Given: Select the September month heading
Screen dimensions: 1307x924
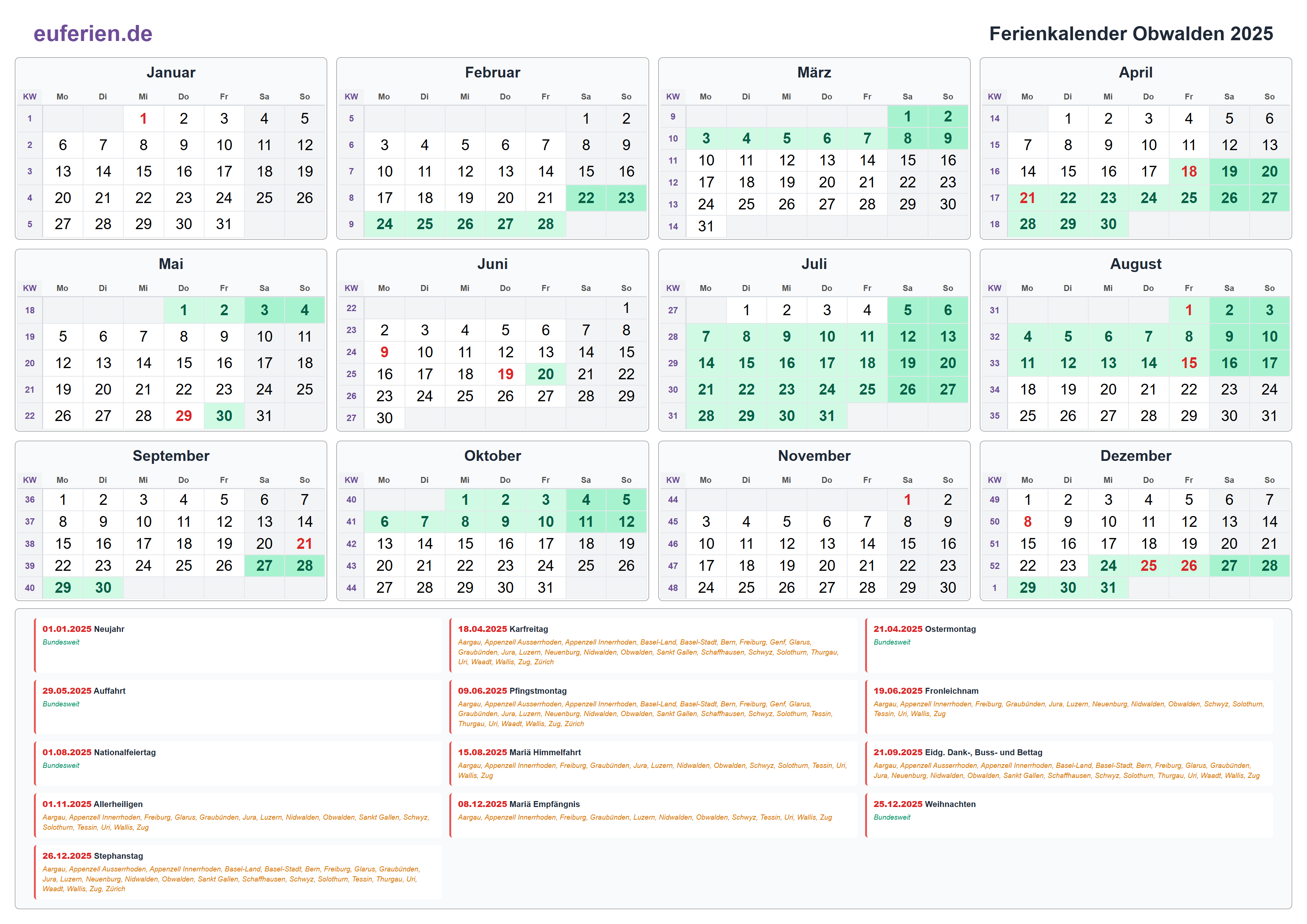Looking at the screenshot, I should [171, 455].
